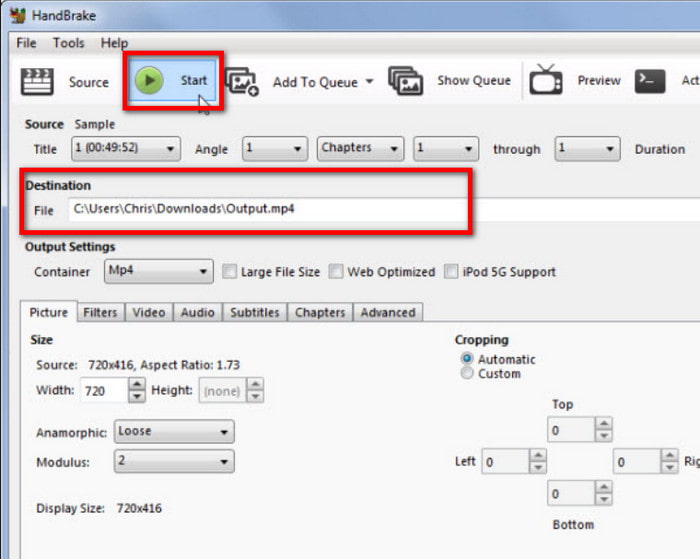The height and width of the screenshot is (559, 700).
Task: Switch to the Advanced tab
Action: click(388, 313)
